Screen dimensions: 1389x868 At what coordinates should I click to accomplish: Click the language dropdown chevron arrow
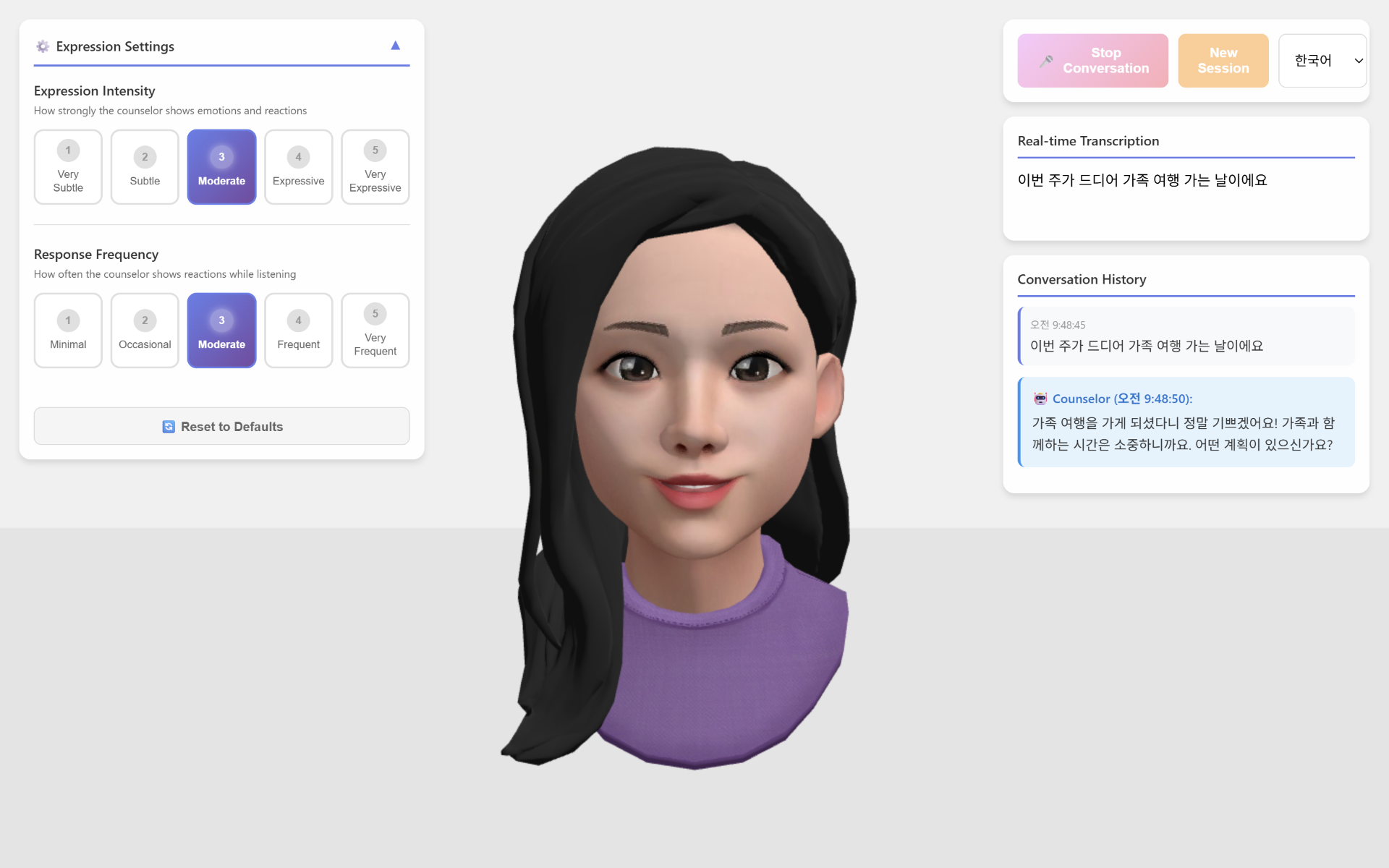coord(1359,61)
